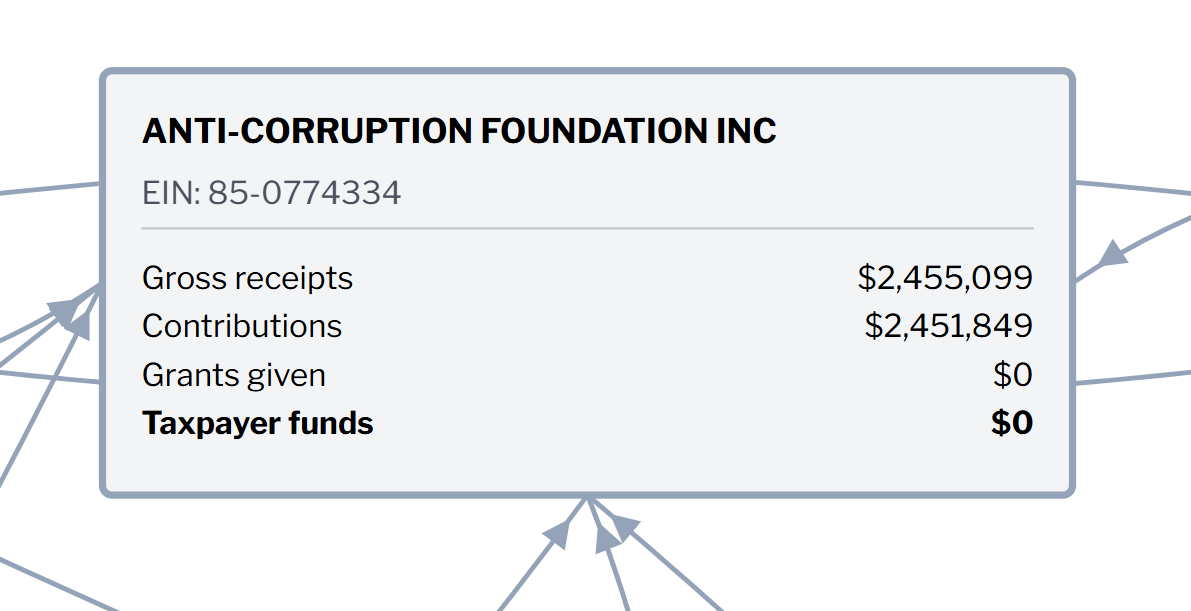Click the Grants given label
1191x611 pixels.
point(234,375)
